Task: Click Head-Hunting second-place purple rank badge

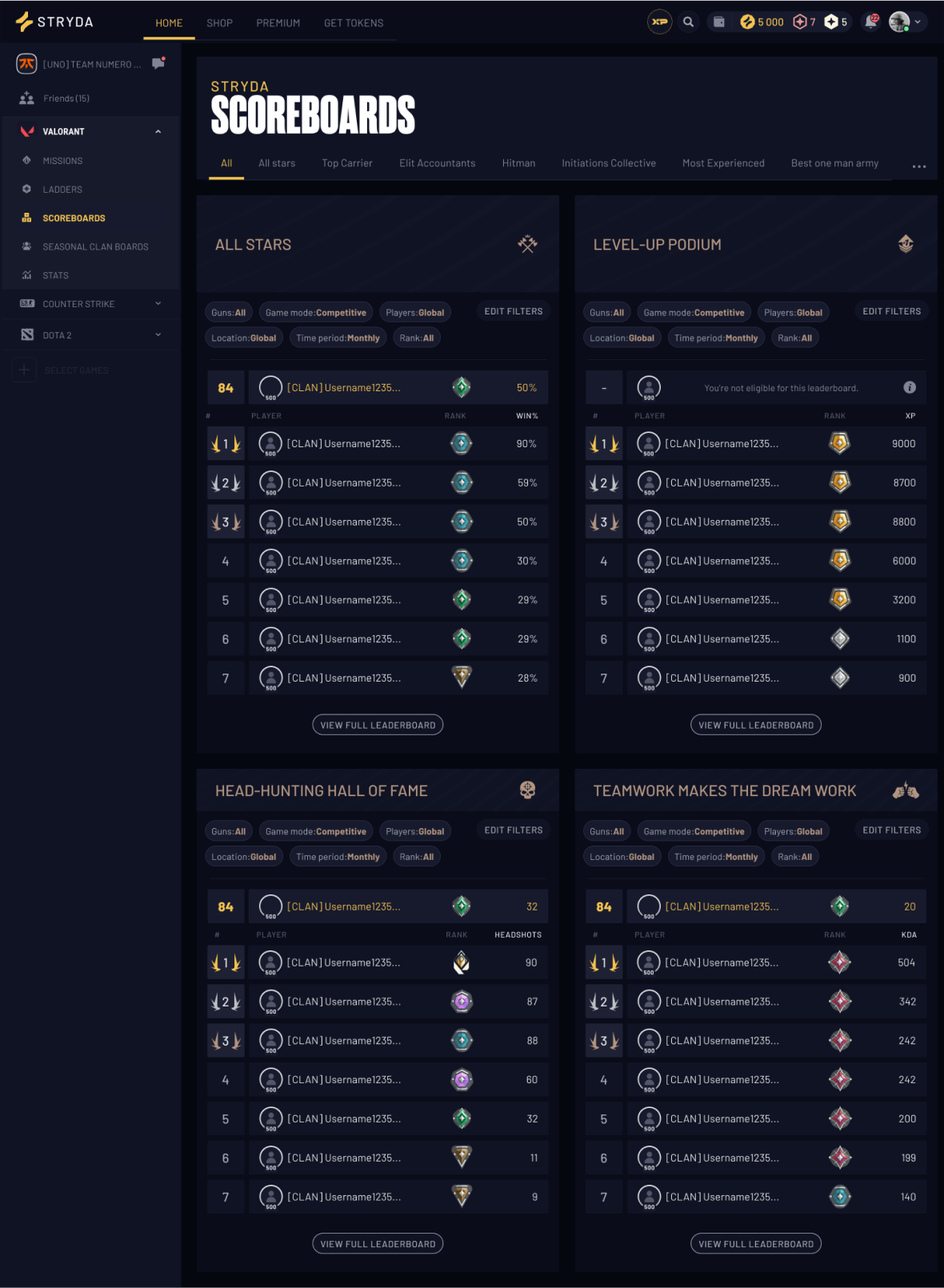Action: (x=462, y=1002)
